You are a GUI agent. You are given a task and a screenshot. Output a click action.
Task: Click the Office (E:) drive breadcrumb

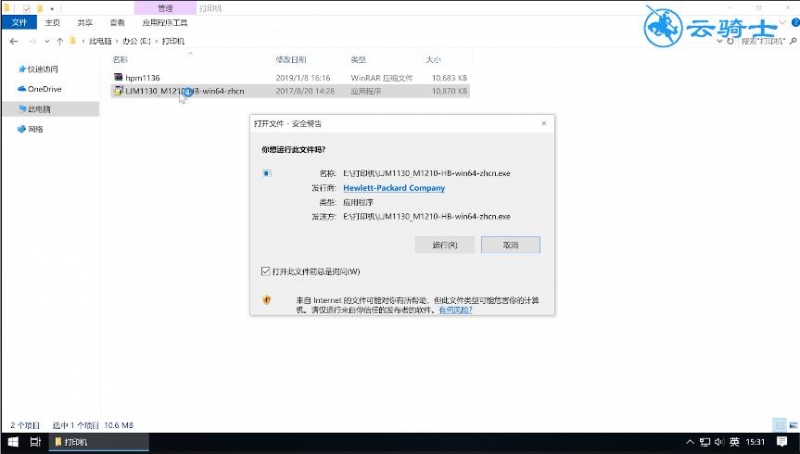click(x=136, y=41)
